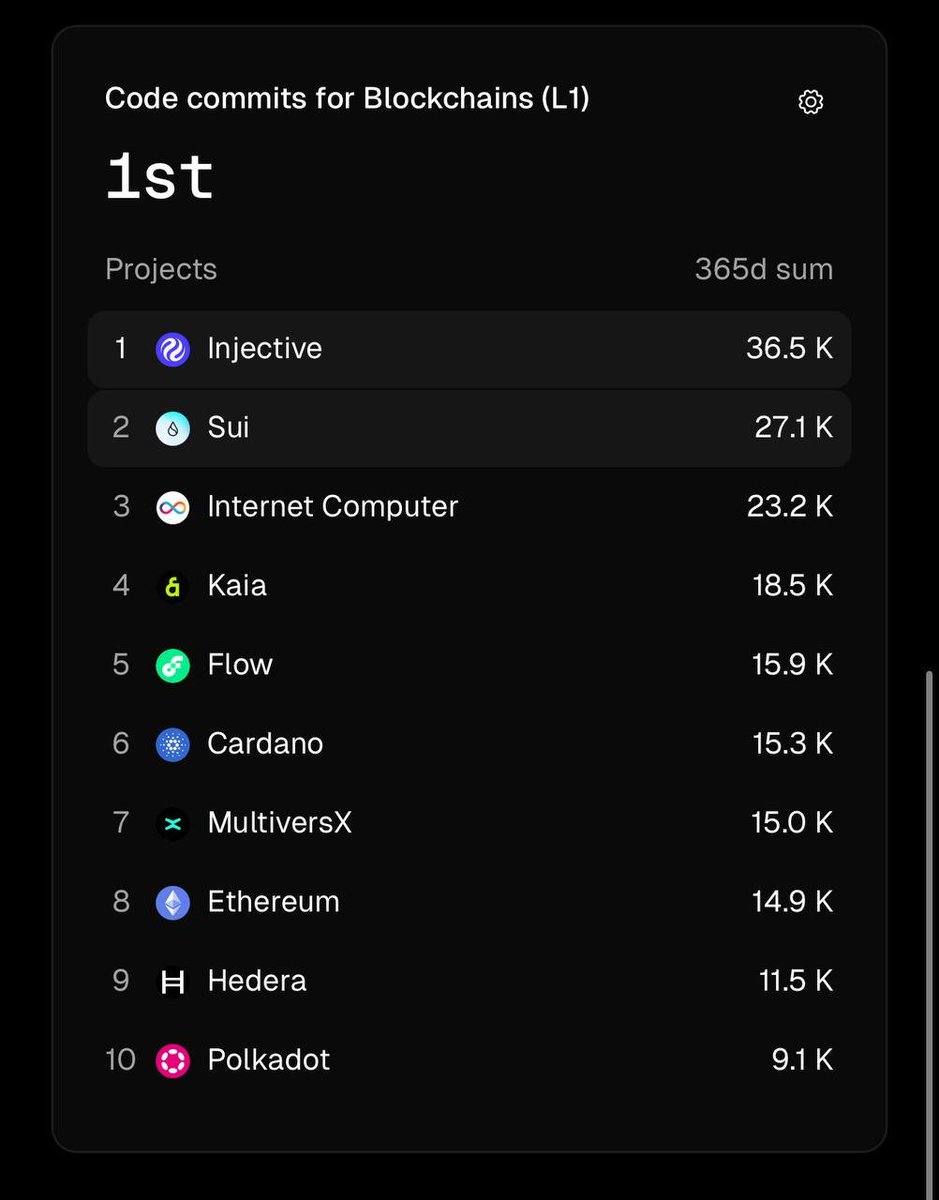
Task: Click the green Flow logo
Action: (173, 665)
